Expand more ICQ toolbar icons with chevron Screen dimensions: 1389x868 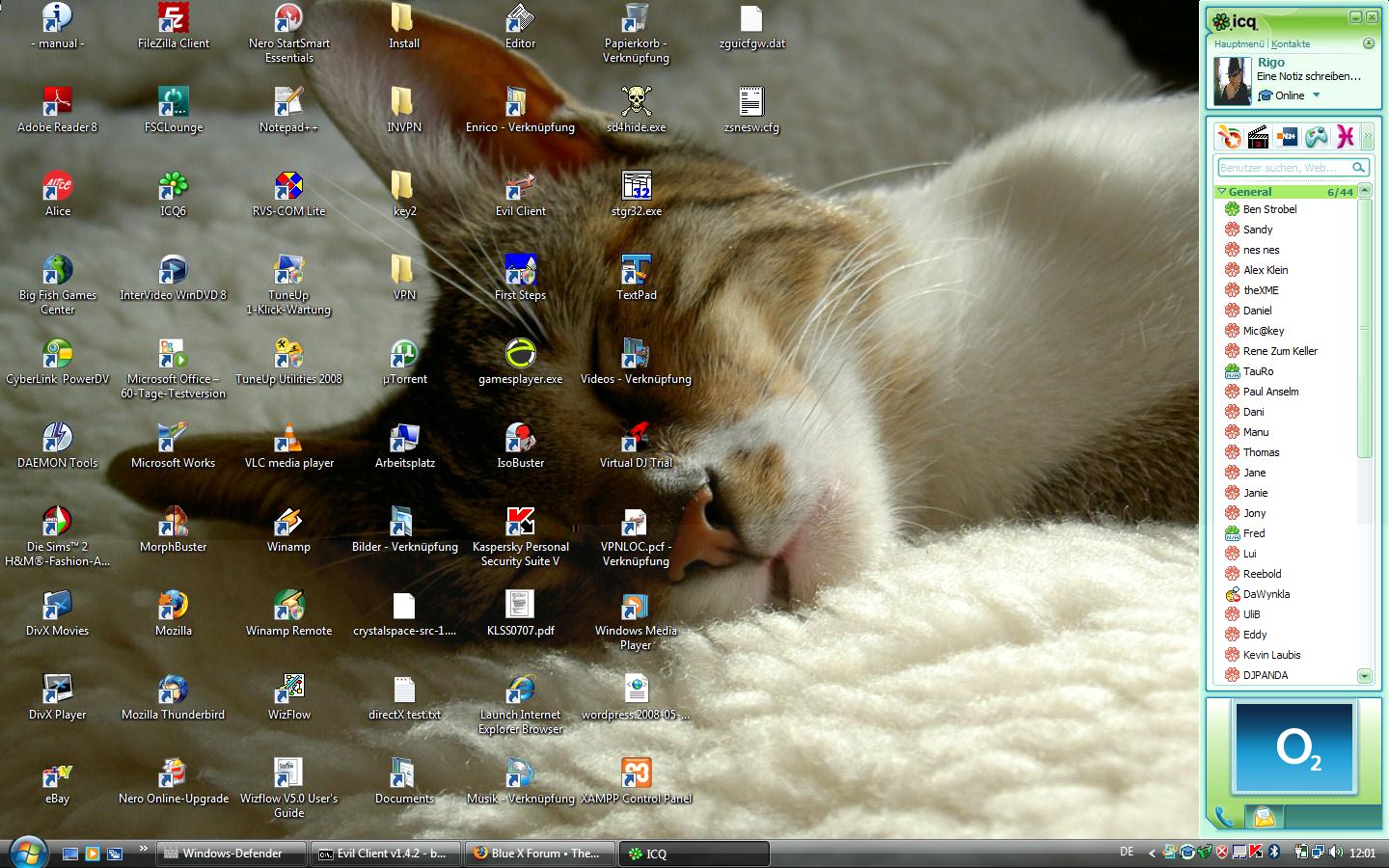click(x=1367, y=137)
